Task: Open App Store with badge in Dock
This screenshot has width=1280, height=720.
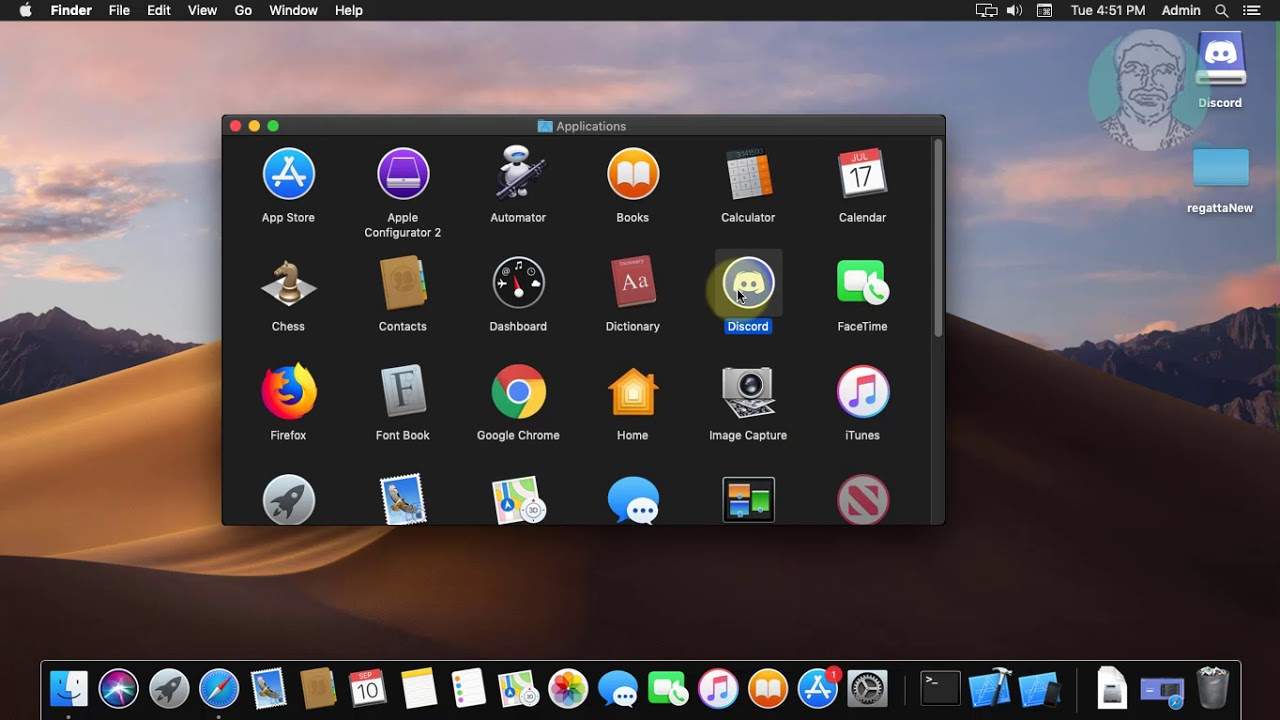Action: 818,688
